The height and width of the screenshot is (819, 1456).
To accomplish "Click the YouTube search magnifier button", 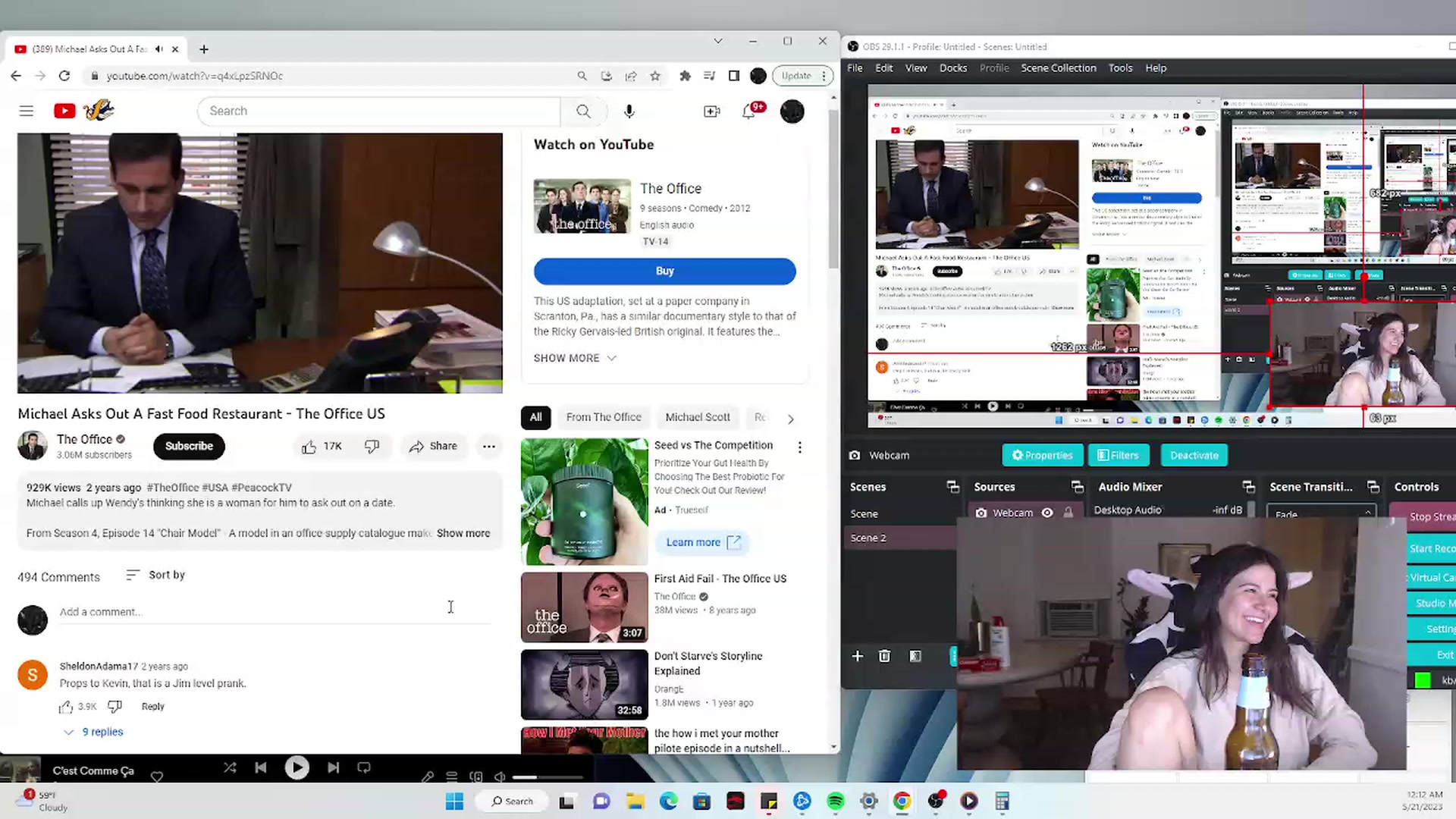I will (x=583, y=111).
